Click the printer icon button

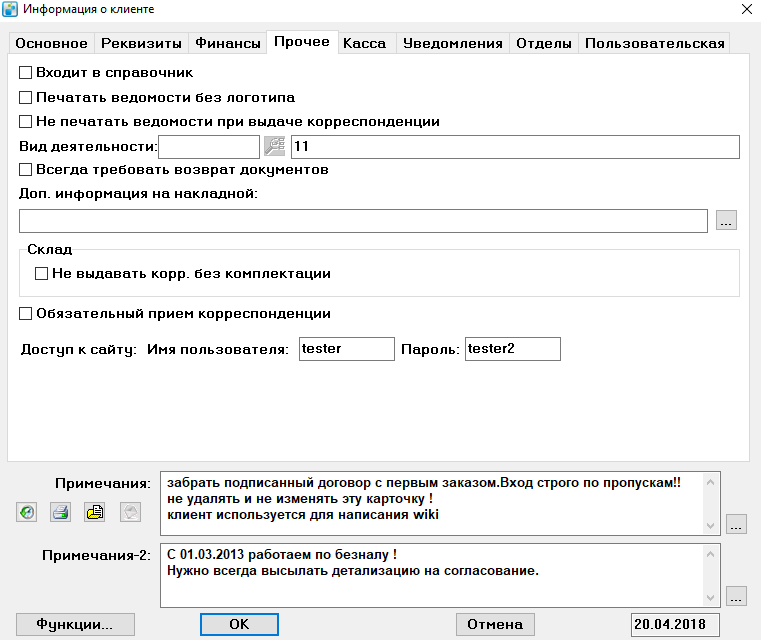61,512
